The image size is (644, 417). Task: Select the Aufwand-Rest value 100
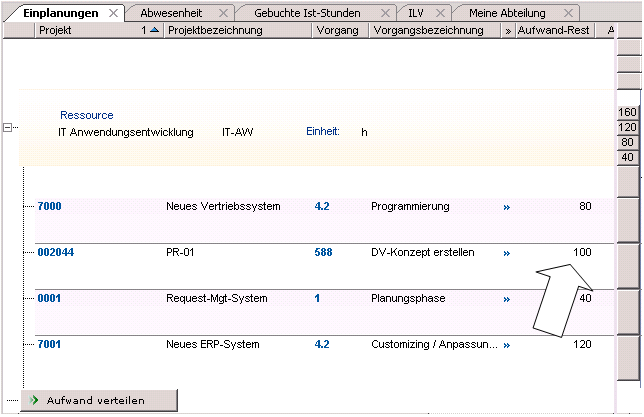coord(581,253)
